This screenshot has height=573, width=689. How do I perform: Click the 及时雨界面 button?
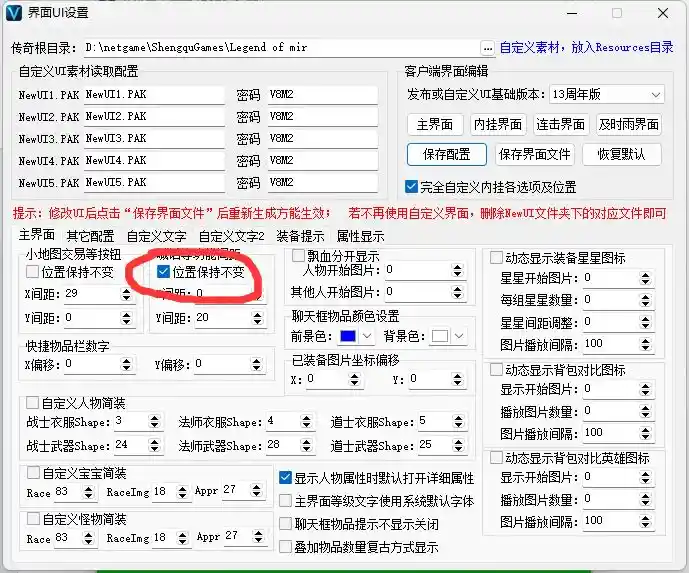pos(628,125)
